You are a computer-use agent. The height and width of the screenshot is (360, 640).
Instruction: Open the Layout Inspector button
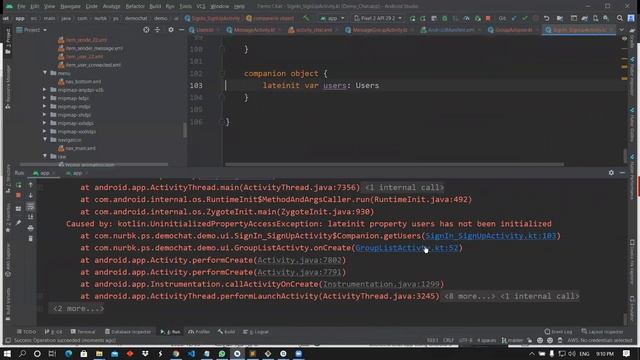[602, 332]
